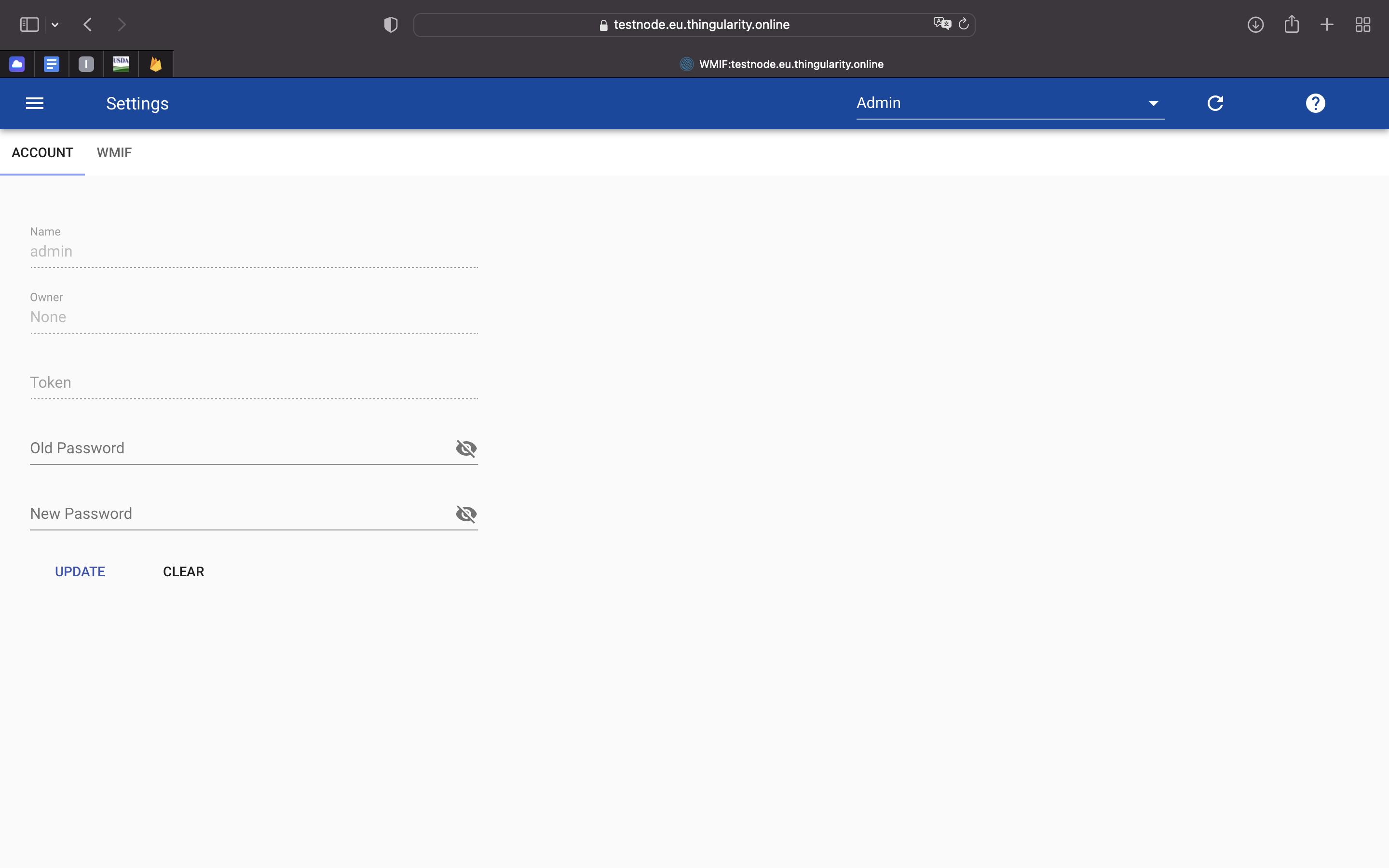Switch to the WMIF tab
The width and height of the screenshot is (1389, 868).
point(114,153)
